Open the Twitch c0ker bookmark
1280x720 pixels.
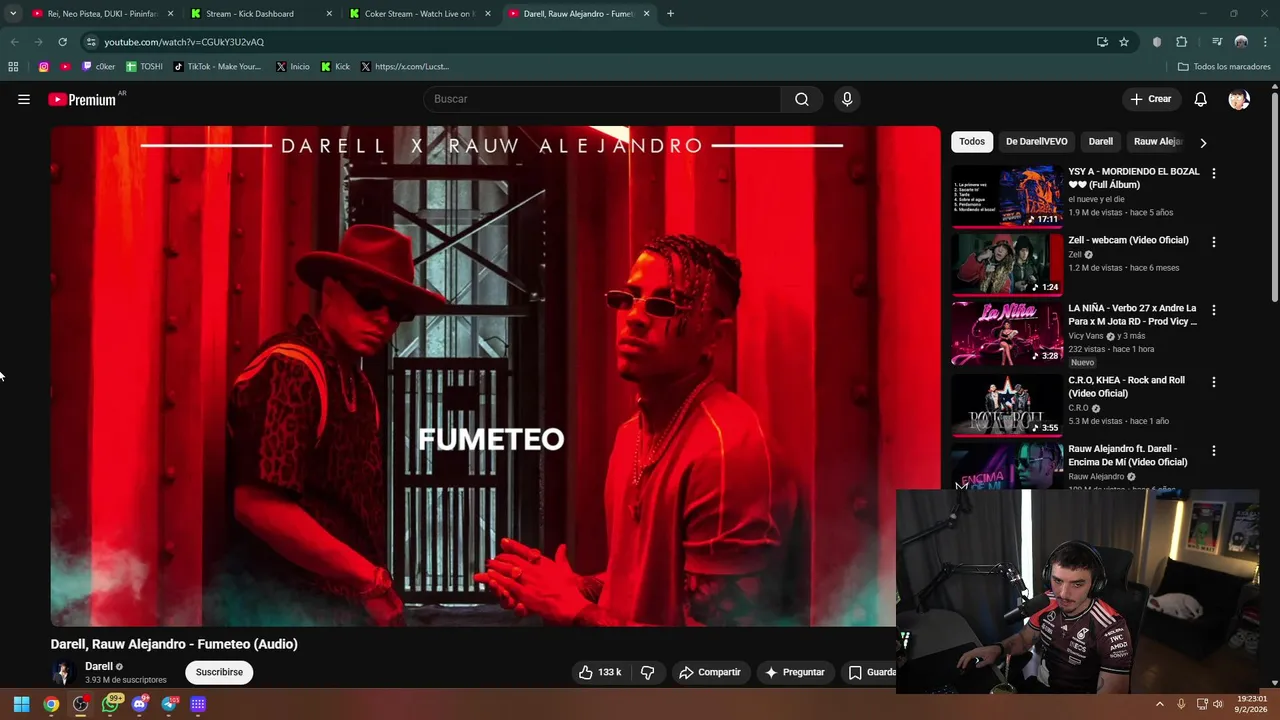[99, 67]
